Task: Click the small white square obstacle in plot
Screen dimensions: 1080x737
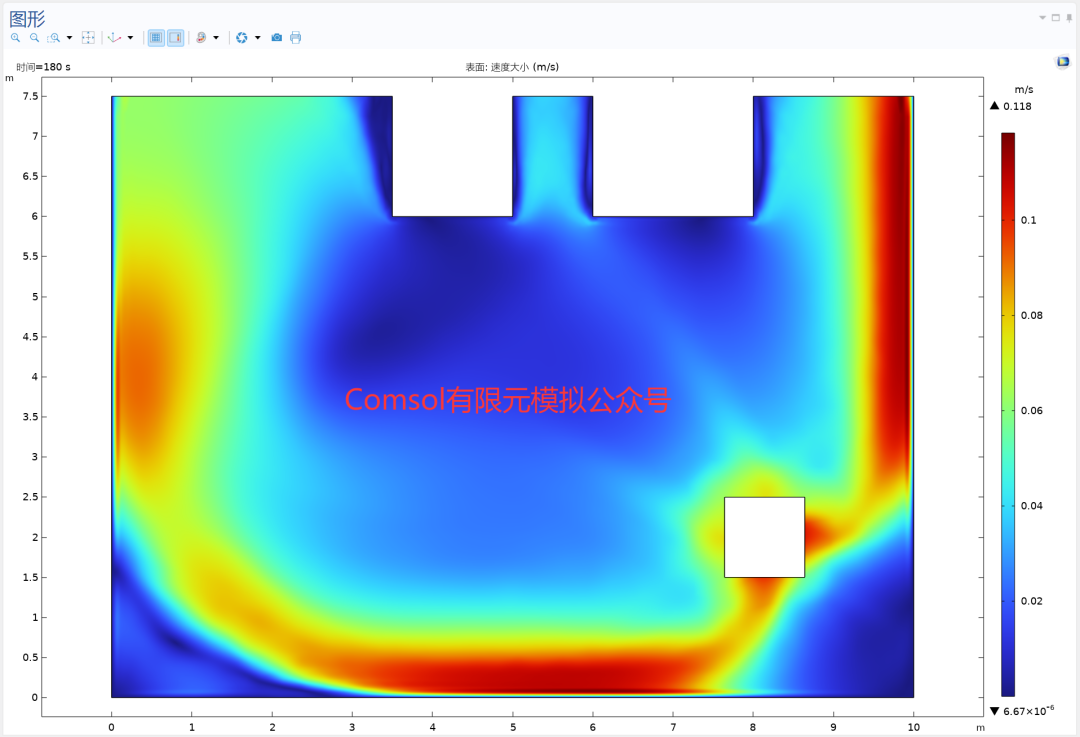Action: (765, 537)
